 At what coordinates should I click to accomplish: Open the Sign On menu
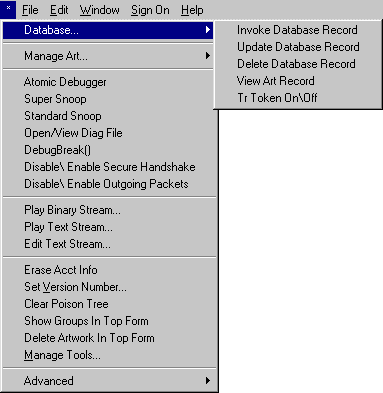[150, 10]
